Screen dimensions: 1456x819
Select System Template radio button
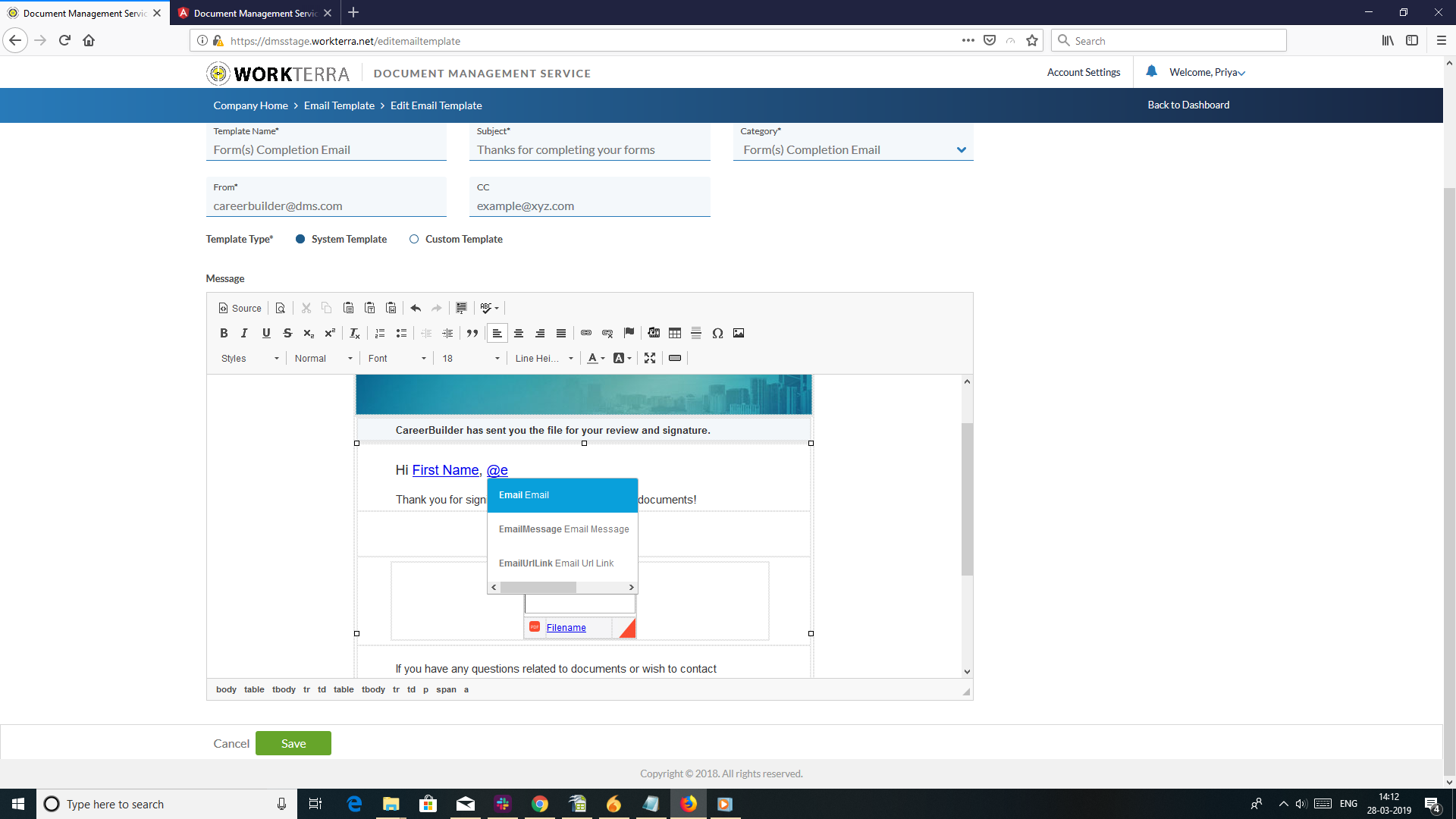coord(300,239)
